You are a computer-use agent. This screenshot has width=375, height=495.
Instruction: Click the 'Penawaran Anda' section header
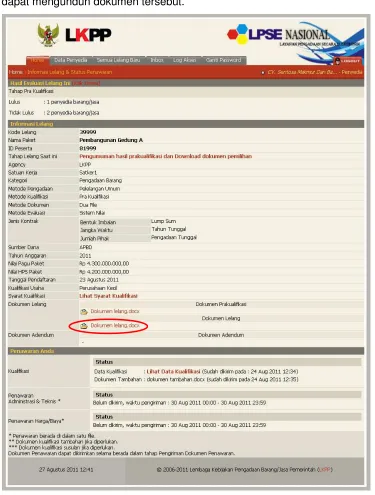pyautogui.click(x=186, y=351)
